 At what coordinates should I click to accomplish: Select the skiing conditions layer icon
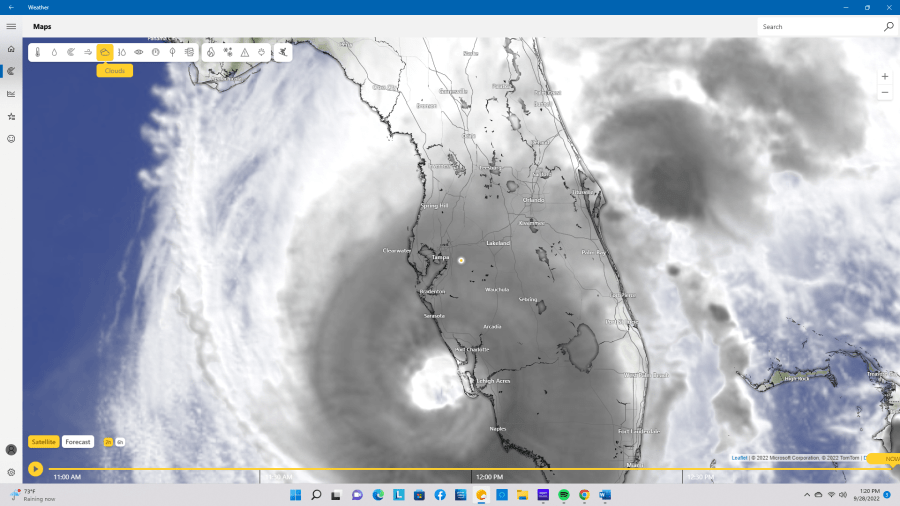click(x=283, y=51)
